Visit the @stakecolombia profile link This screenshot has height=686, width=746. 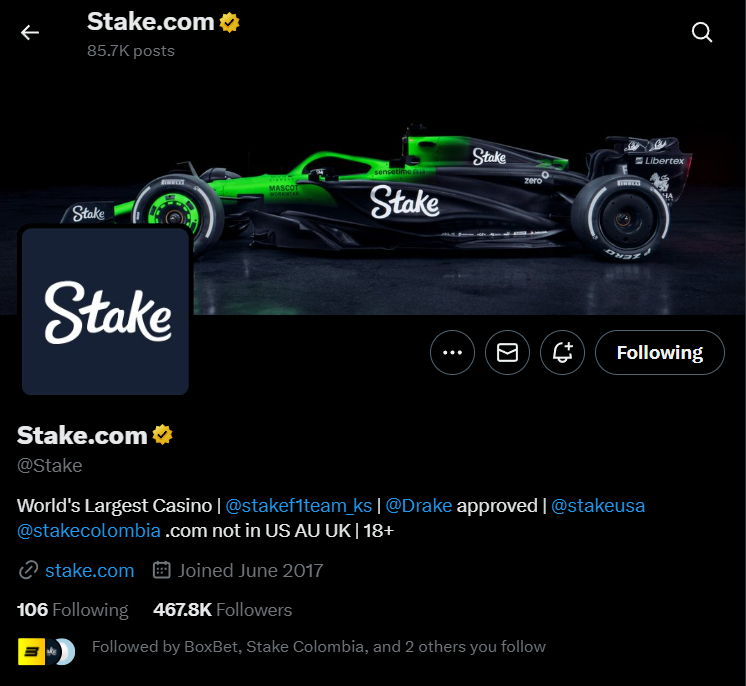pos(88,530)
